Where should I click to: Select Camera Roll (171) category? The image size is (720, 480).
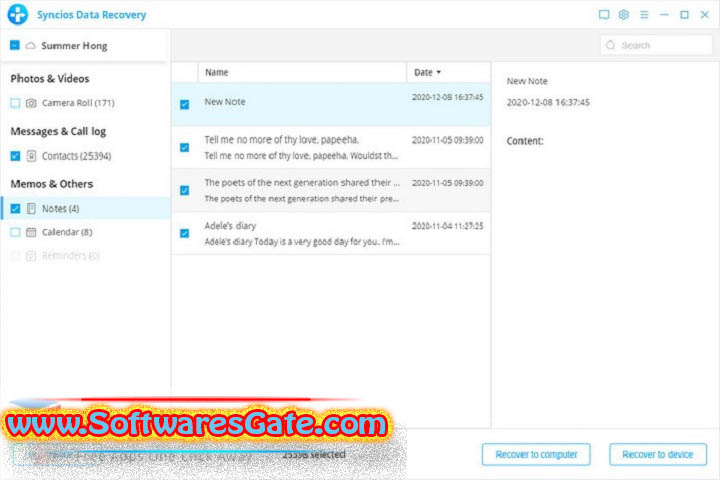click(x=78, y=103)
